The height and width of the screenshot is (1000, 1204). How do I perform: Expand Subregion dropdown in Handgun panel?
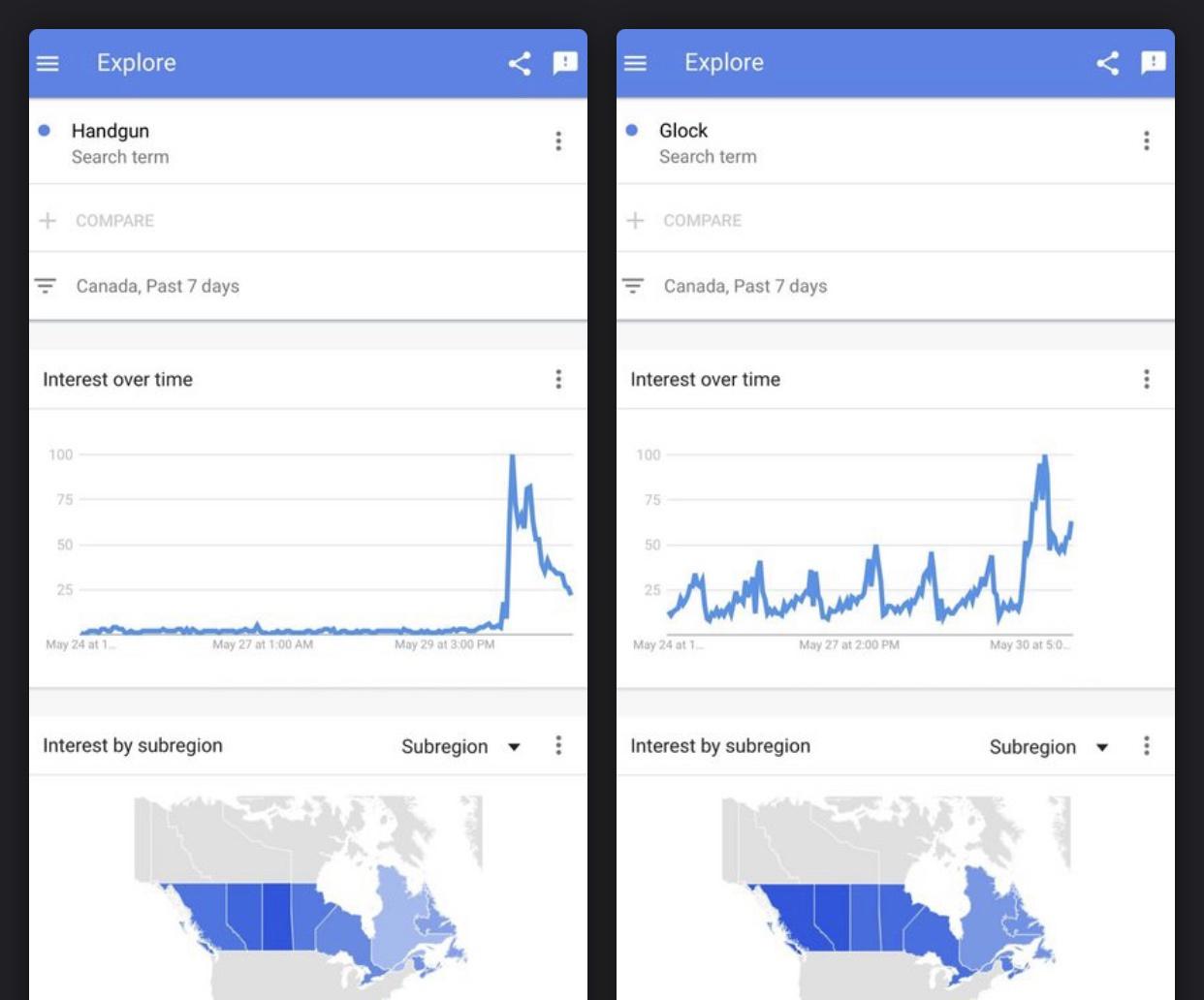[460, 746]
